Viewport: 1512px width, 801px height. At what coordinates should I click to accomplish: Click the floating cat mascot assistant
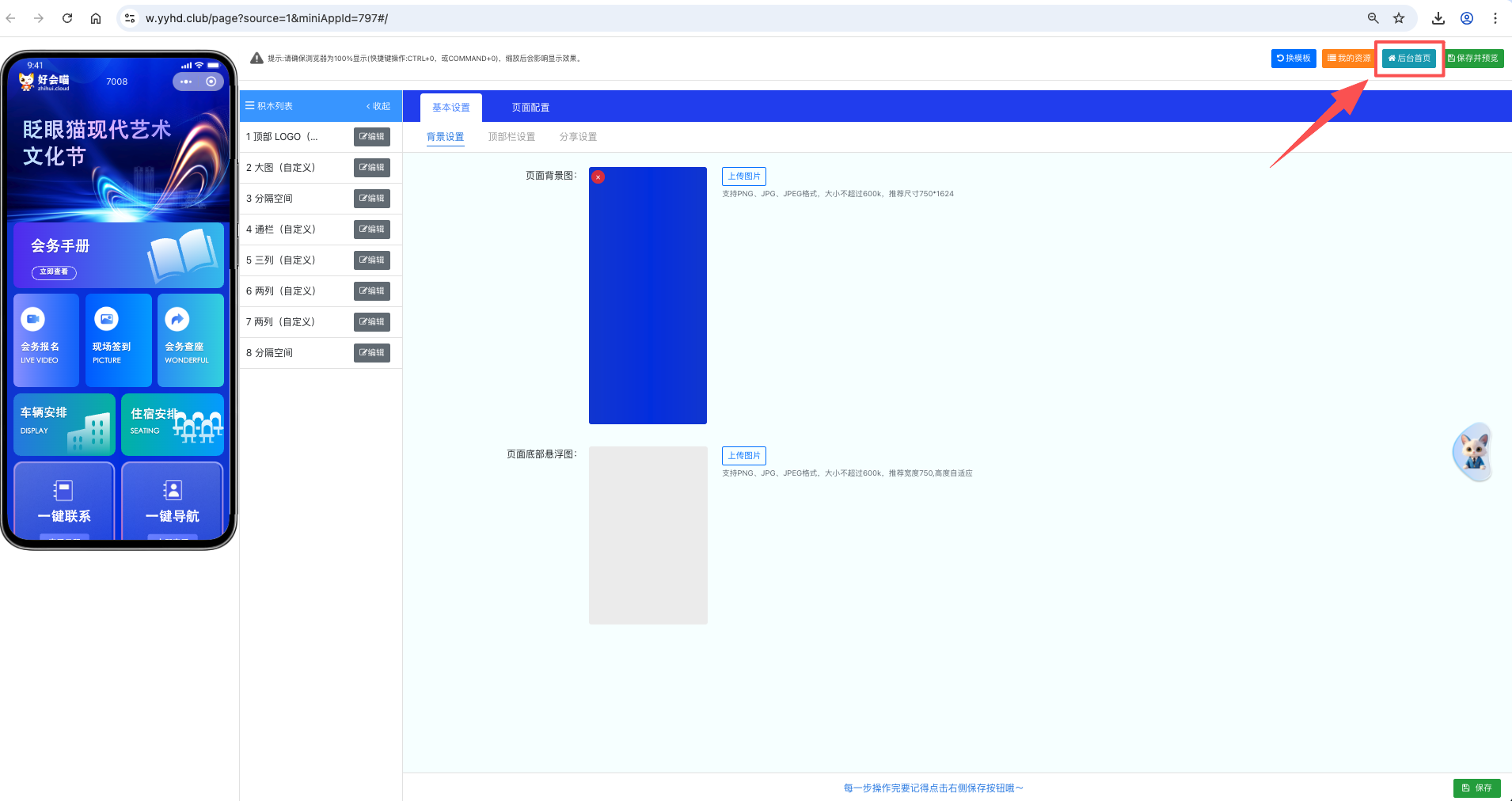1473,453
